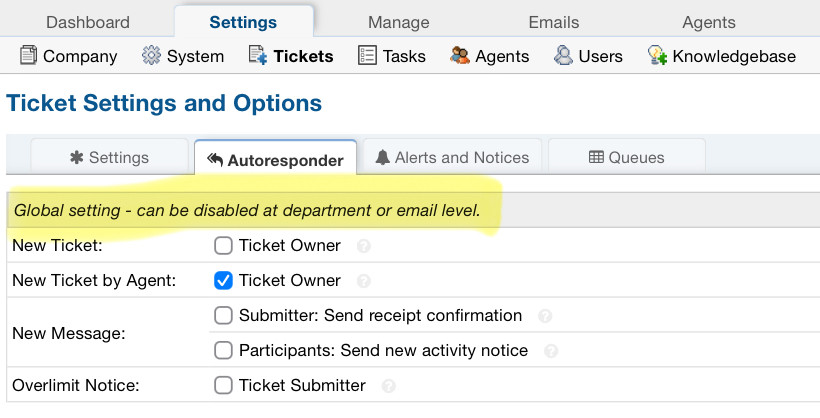Check Submitter send receipt confirmation box
This screenshot has height=418, width=820.
pyautogui.click(x=223, y=315)
